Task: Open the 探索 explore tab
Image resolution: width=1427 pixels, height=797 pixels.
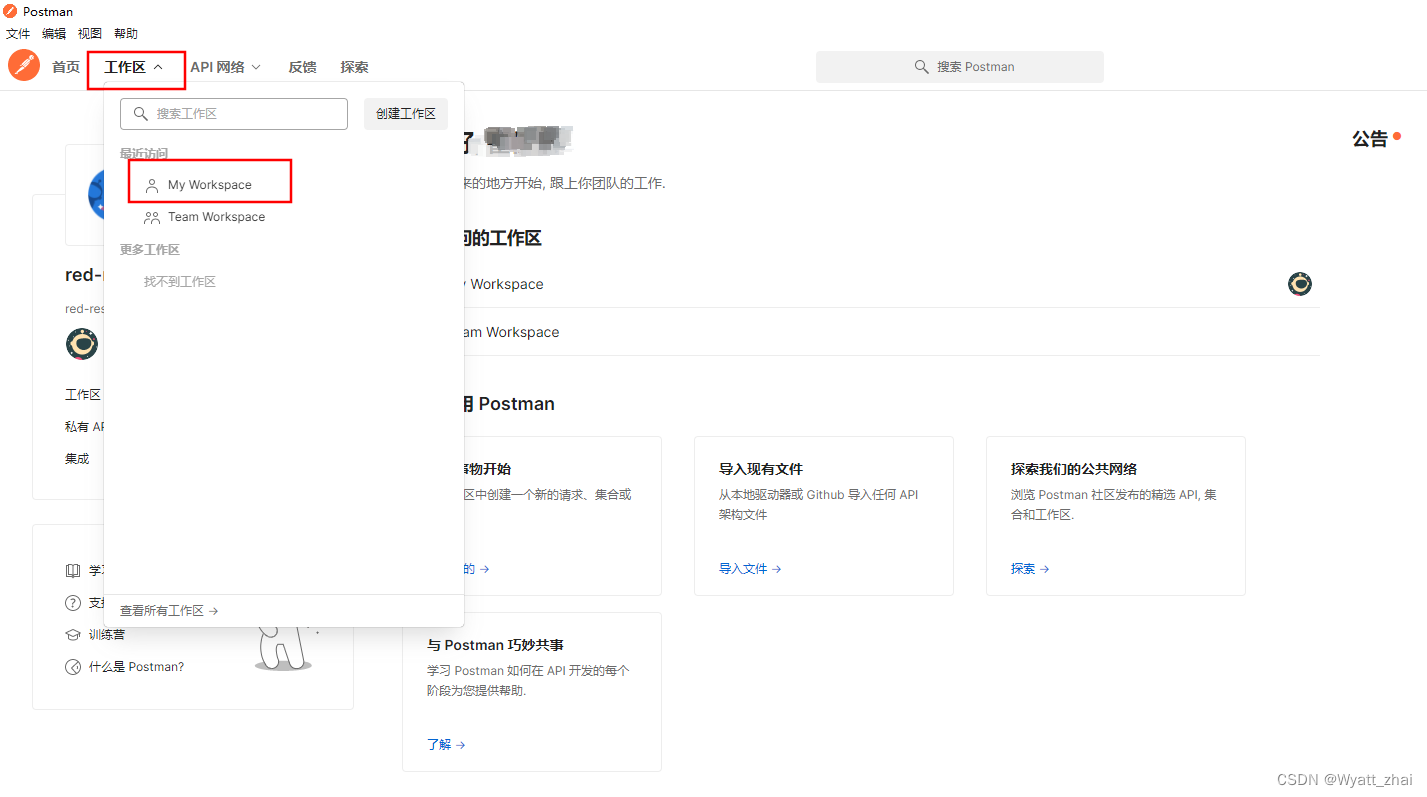Action: pyautogui.click(x=354, y=67)
